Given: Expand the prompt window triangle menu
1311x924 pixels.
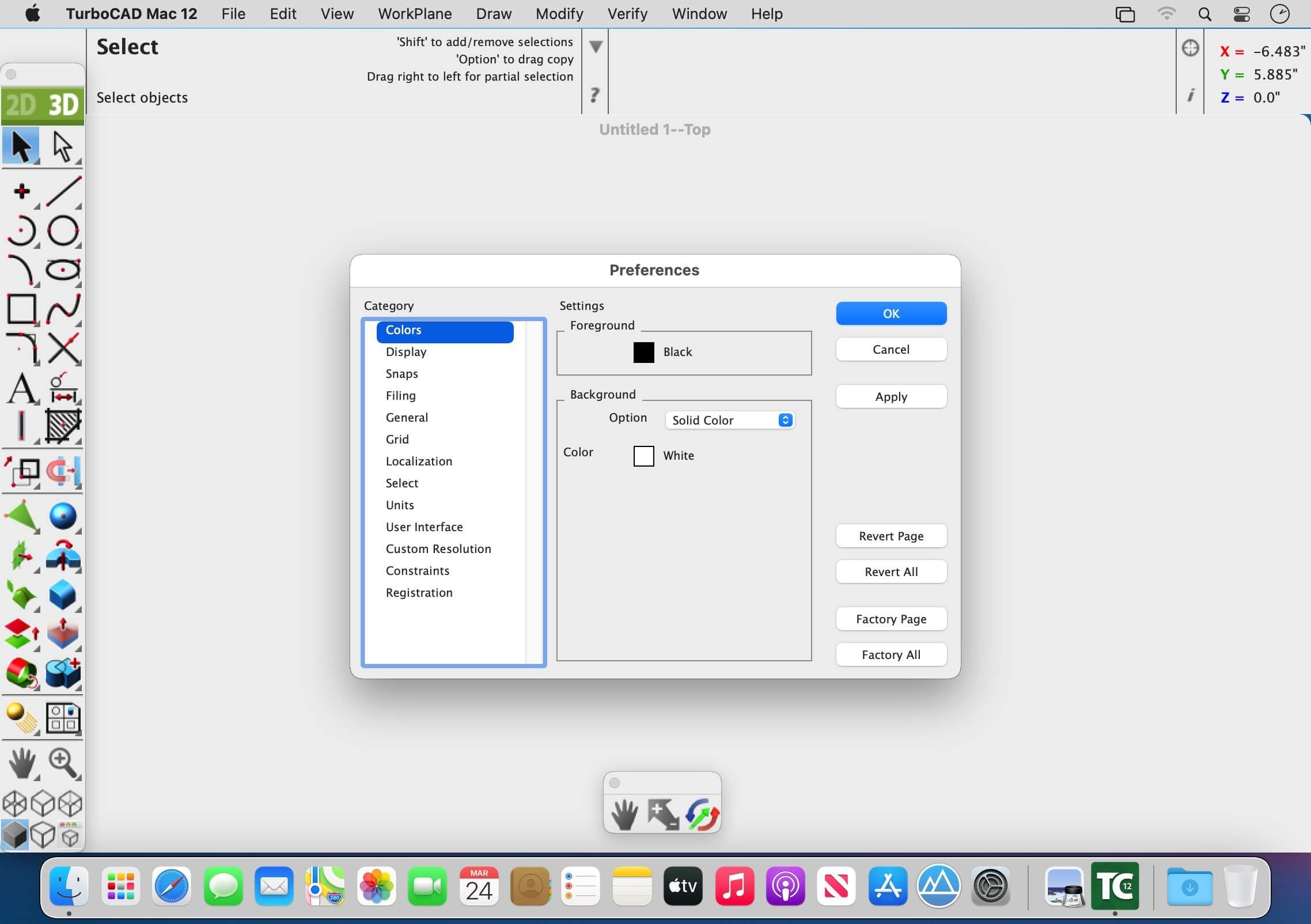Looking at the screenshot, I should pos(596,47).
